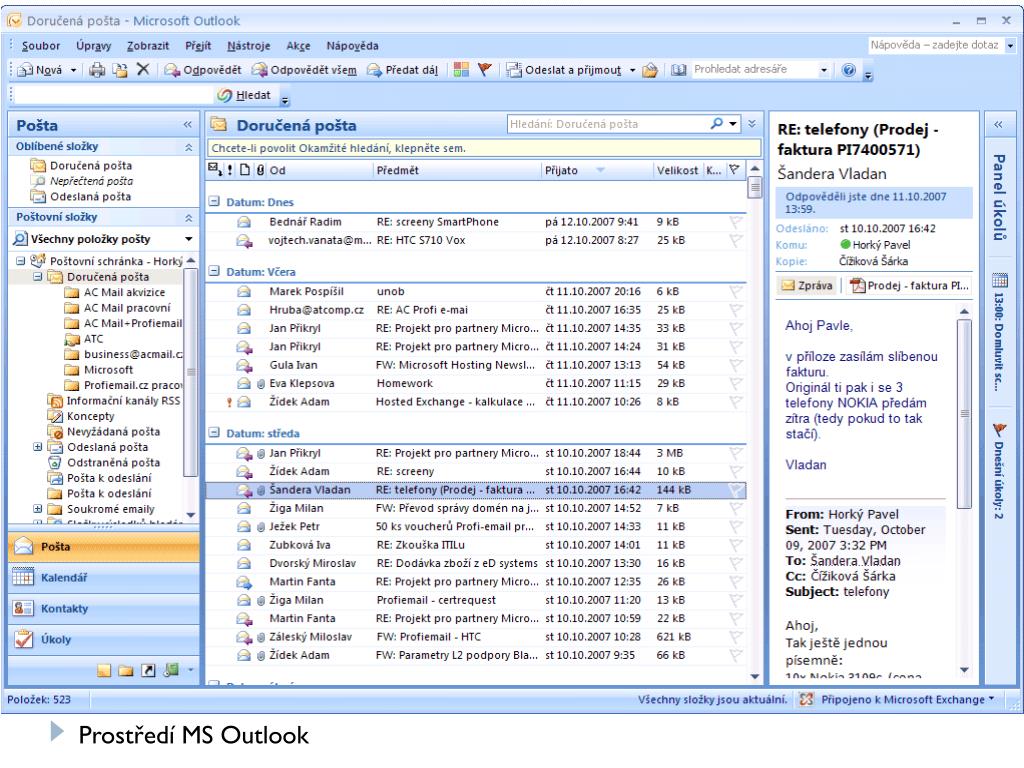This screenshot has width=1024, height=768.
Task: Click the Prohledat adresáře input box
Action: (754, 69)
